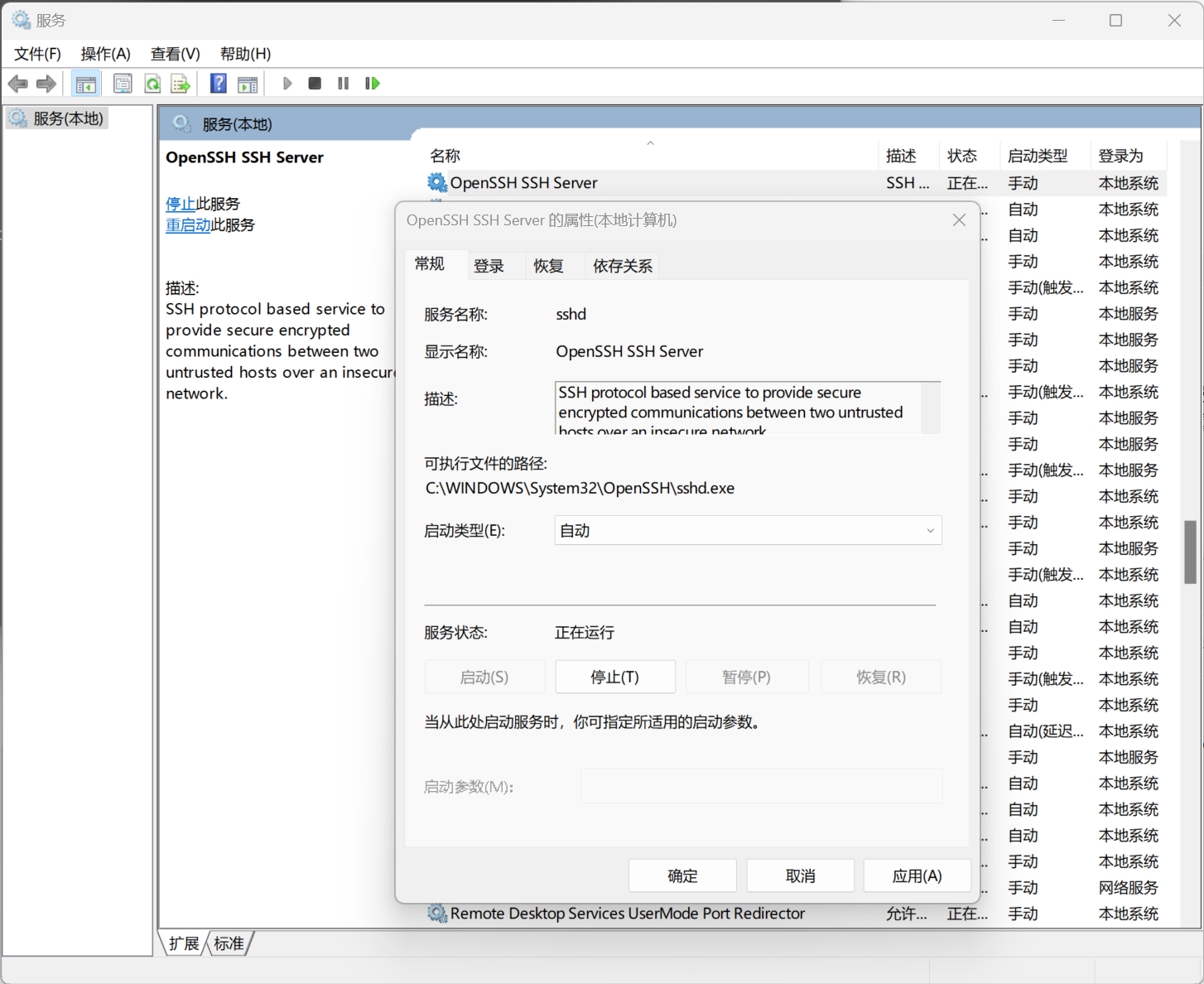Screen dimensions: 1204x984
Task: Click the 启动参数(M) input field
Action: point(761,786)
